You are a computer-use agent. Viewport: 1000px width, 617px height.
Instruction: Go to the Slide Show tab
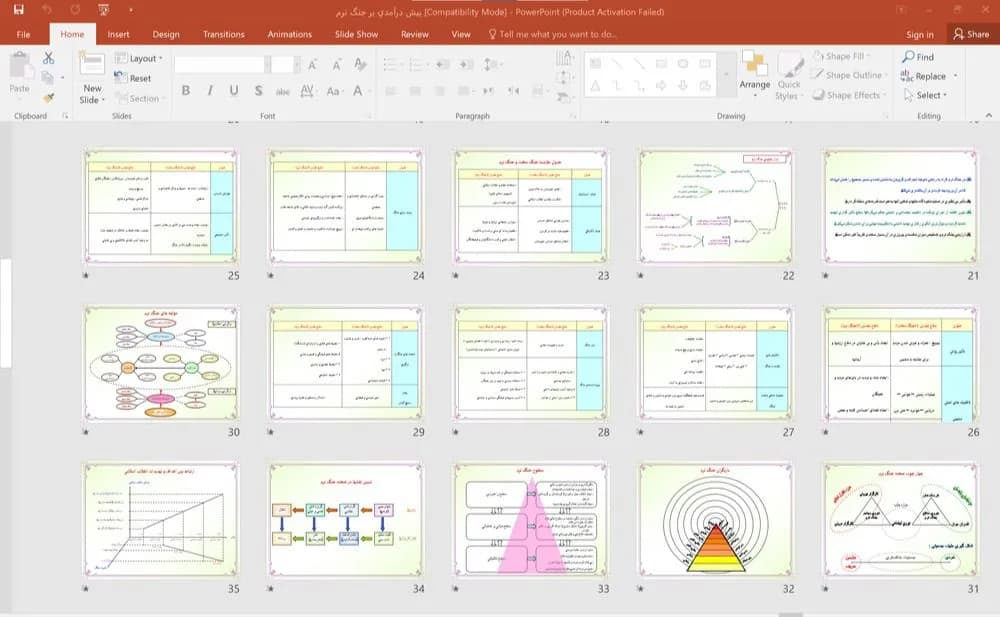tap(357, 34)
